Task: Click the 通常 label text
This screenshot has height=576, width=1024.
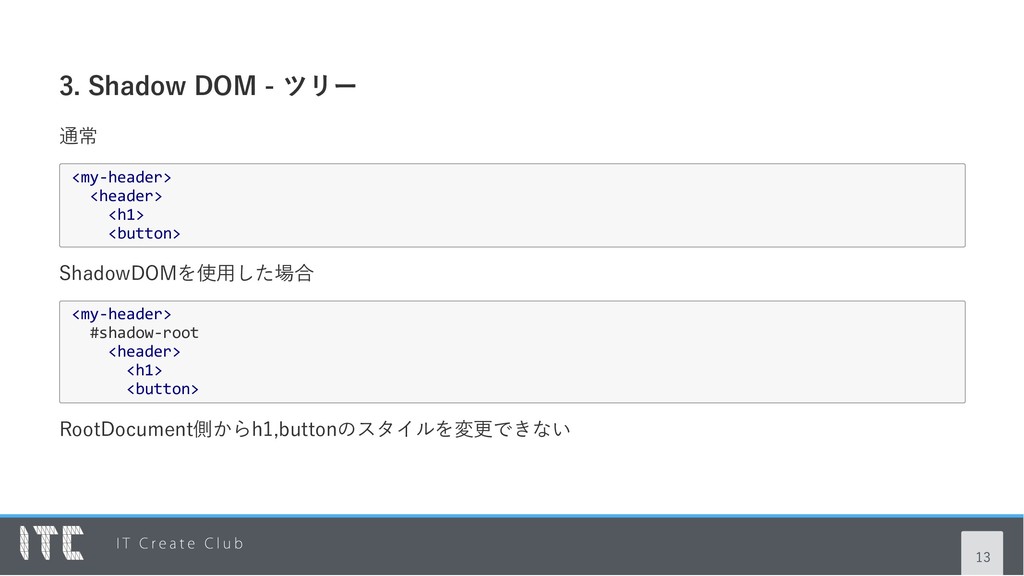Action: click(78, 136)
